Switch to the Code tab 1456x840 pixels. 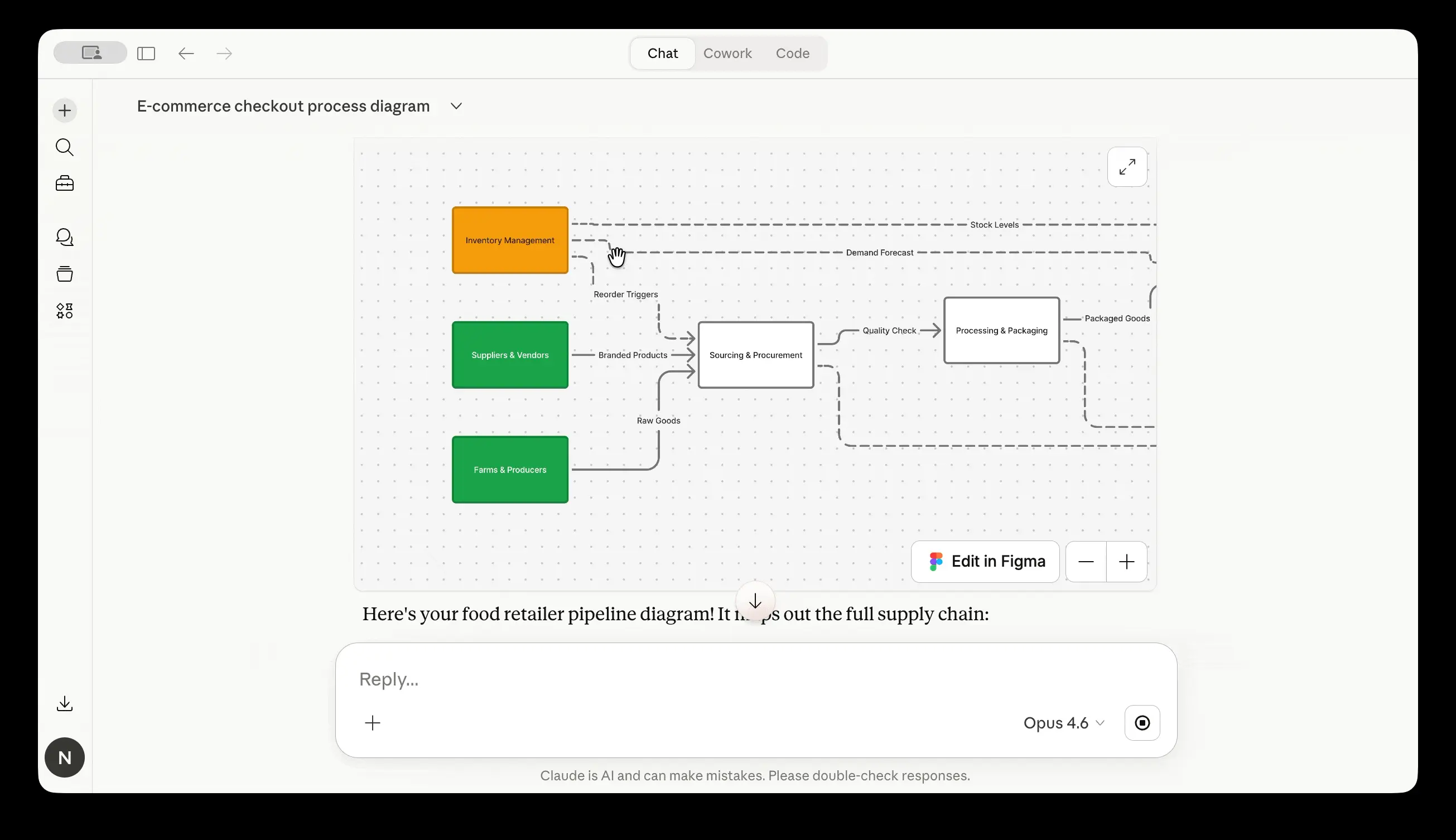coord(792,53)
